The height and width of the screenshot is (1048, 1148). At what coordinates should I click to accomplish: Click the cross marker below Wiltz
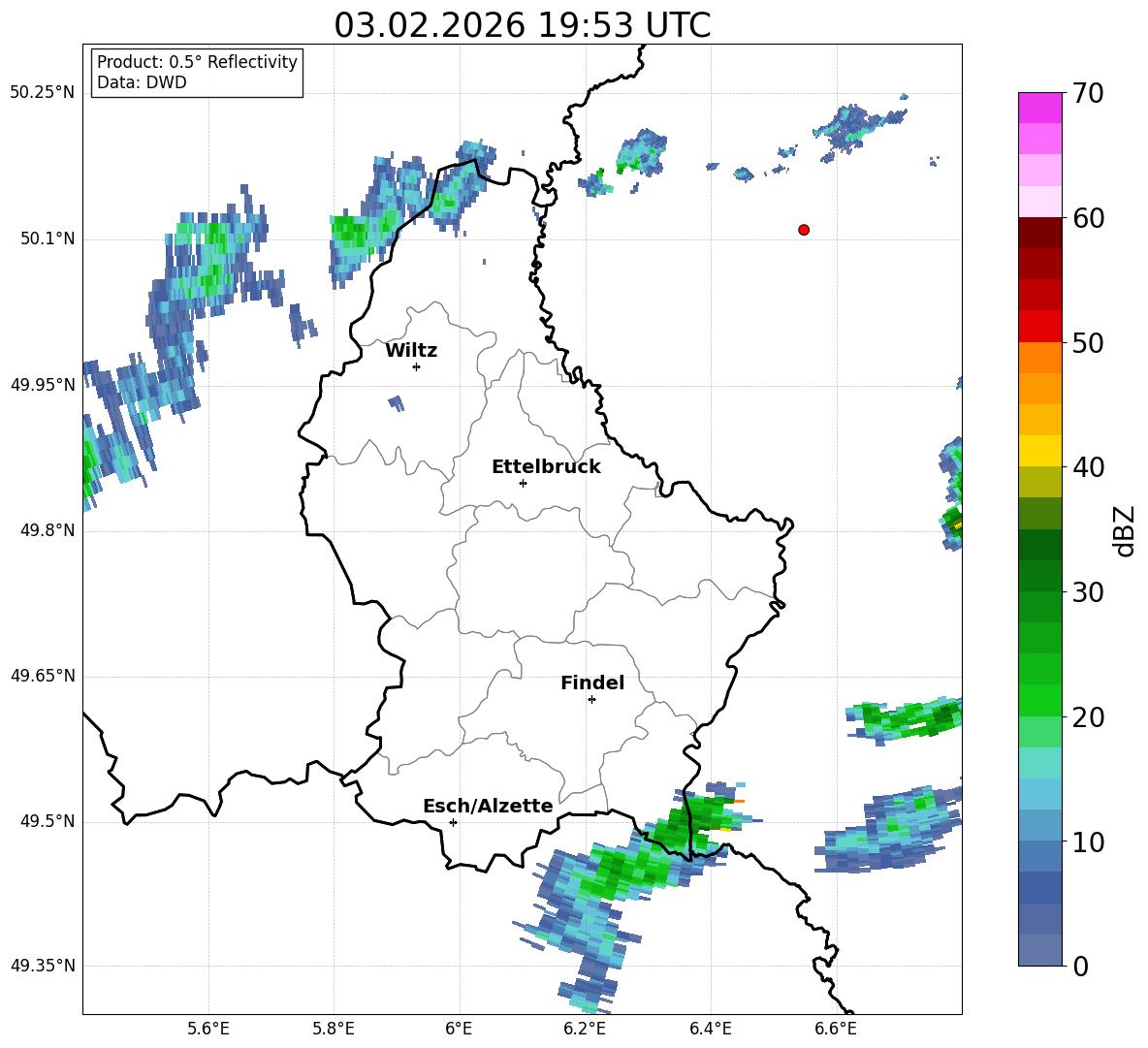coord(417,366)
